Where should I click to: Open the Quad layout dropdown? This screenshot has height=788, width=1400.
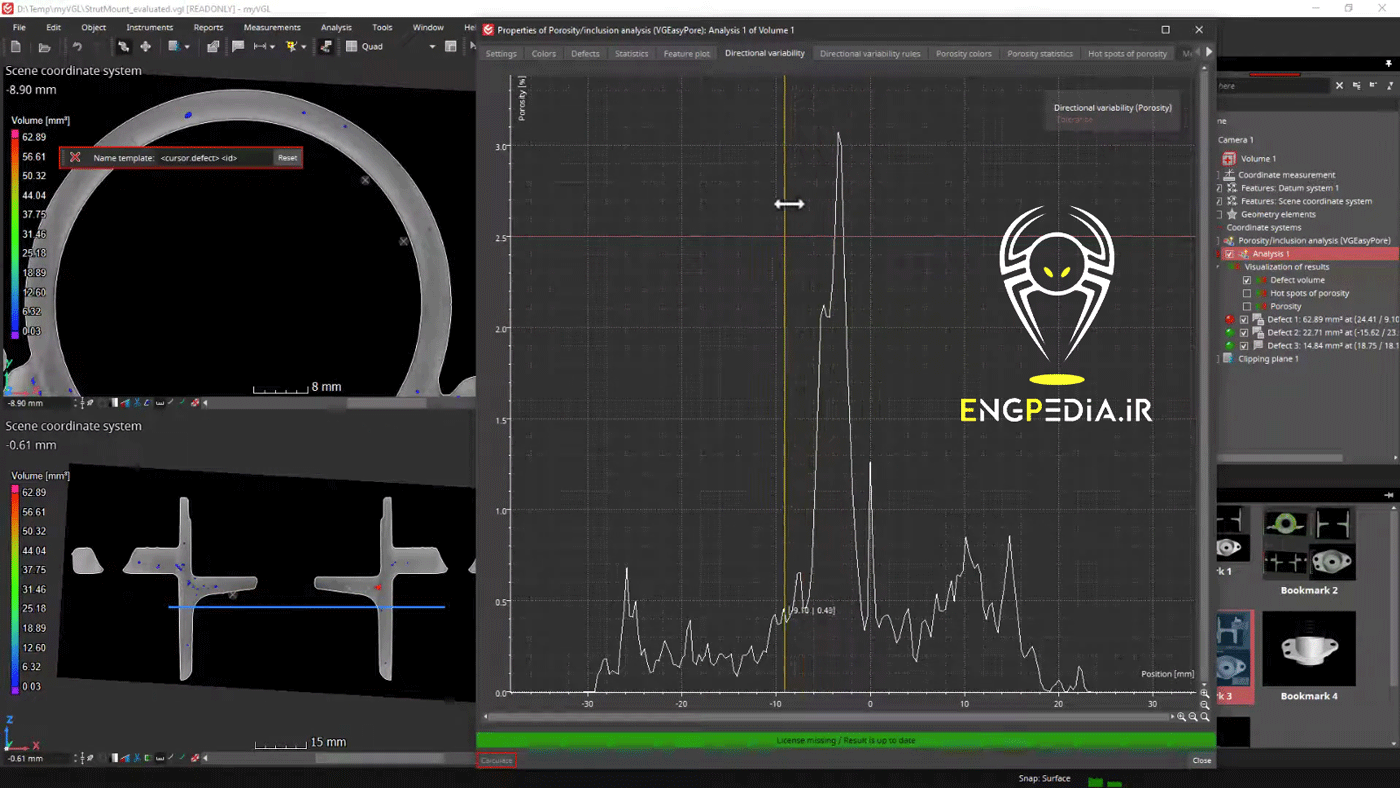432,46
